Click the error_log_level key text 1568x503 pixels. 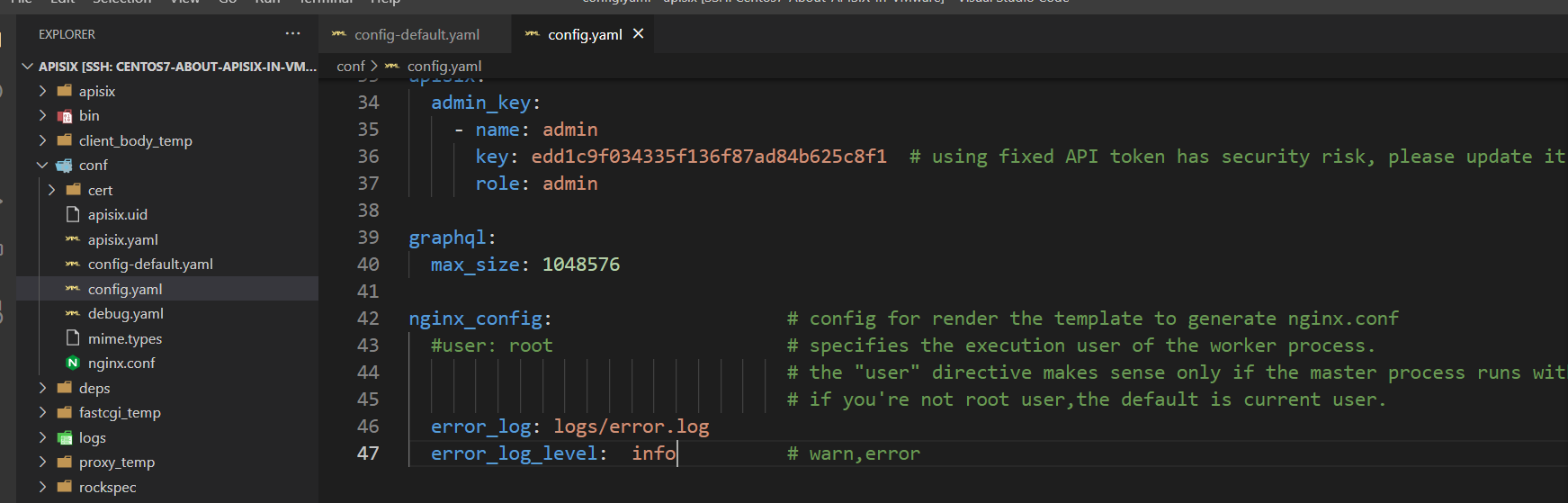515,454
